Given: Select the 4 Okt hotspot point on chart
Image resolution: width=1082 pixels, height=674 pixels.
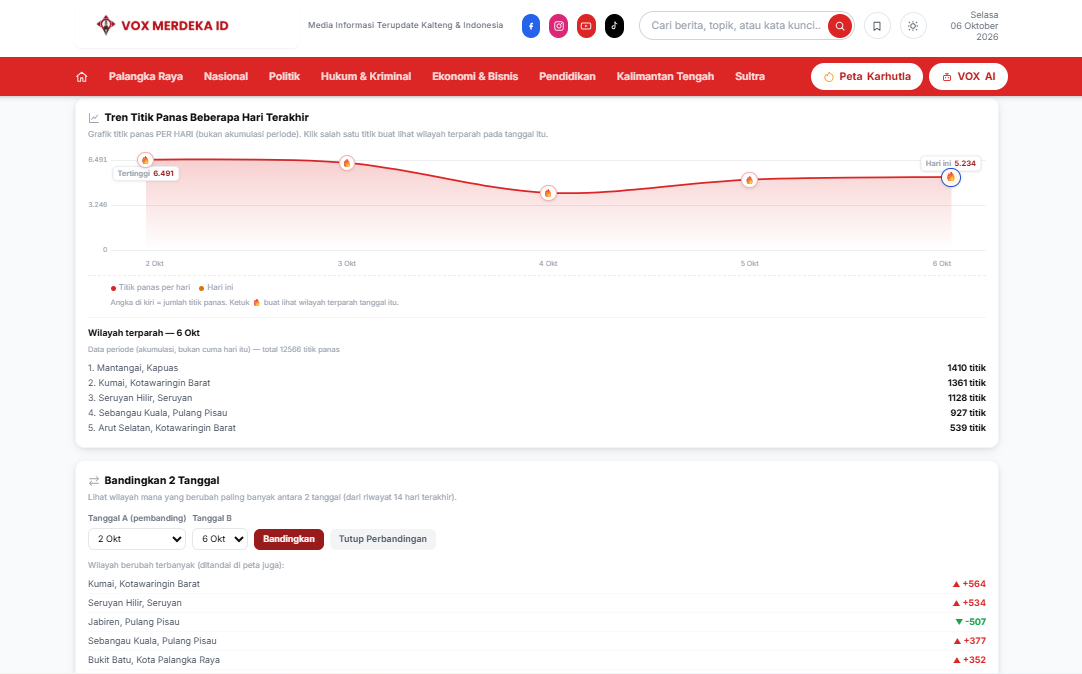Looking at the screenshot, I should pos(548,193).
